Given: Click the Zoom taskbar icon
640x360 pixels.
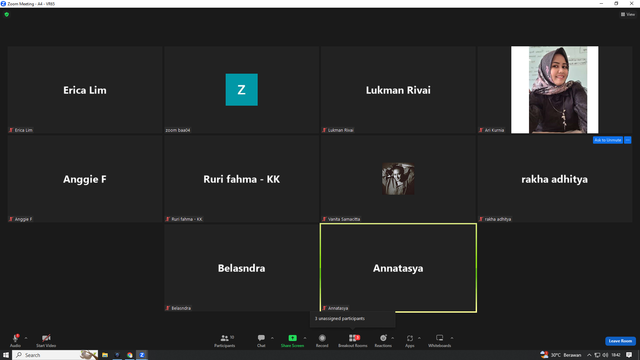Looking at the screenshot, I should (142, 355).
